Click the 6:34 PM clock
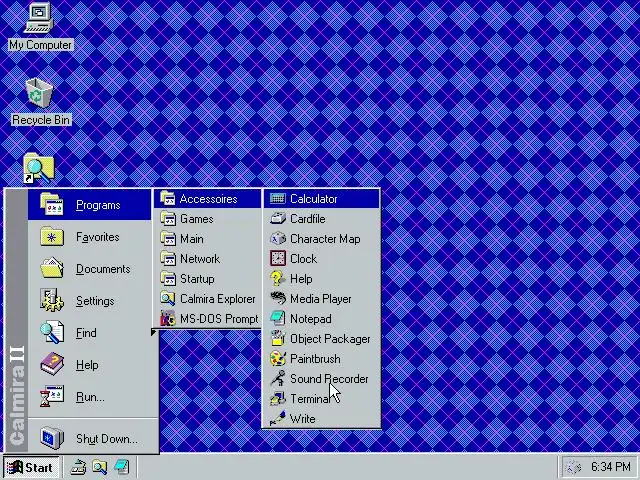The height and width of the screenshot is (480, 640). coord(610,467)
